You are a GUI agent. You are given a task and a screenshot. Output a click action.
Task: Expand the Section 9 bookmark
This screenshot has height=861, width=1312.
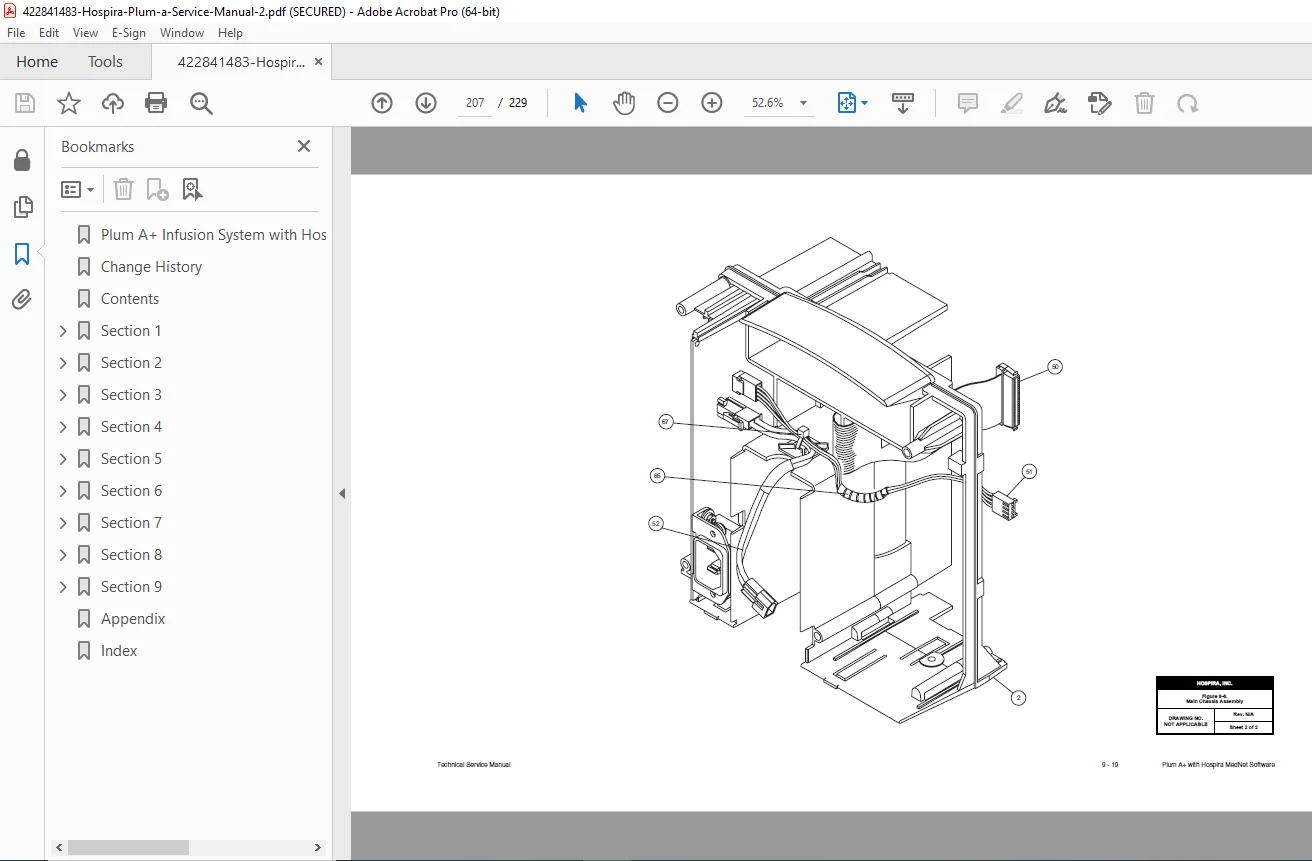coord(63,587)
